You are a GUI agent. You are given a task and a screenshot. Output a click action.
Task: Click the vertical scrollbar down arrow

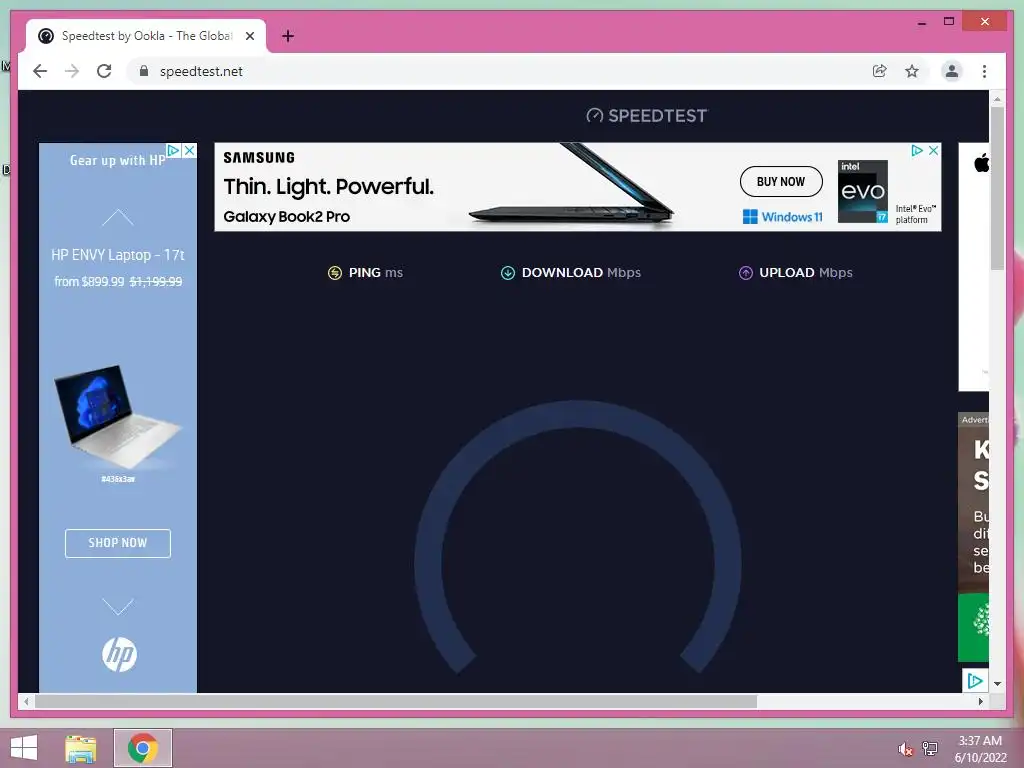pos(997,684)
